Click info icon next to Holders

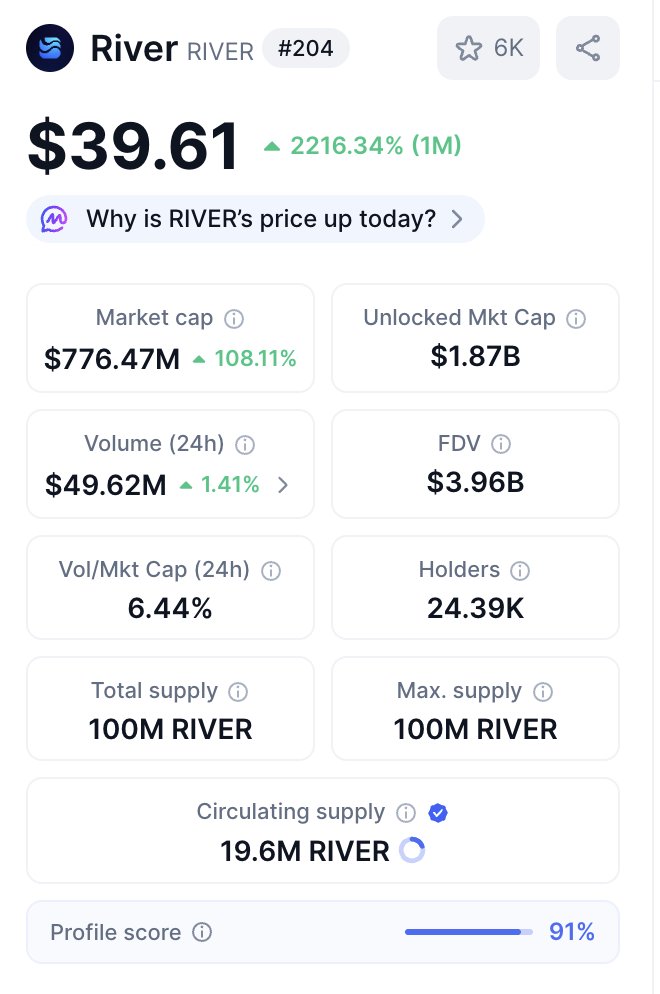(520, 571)
